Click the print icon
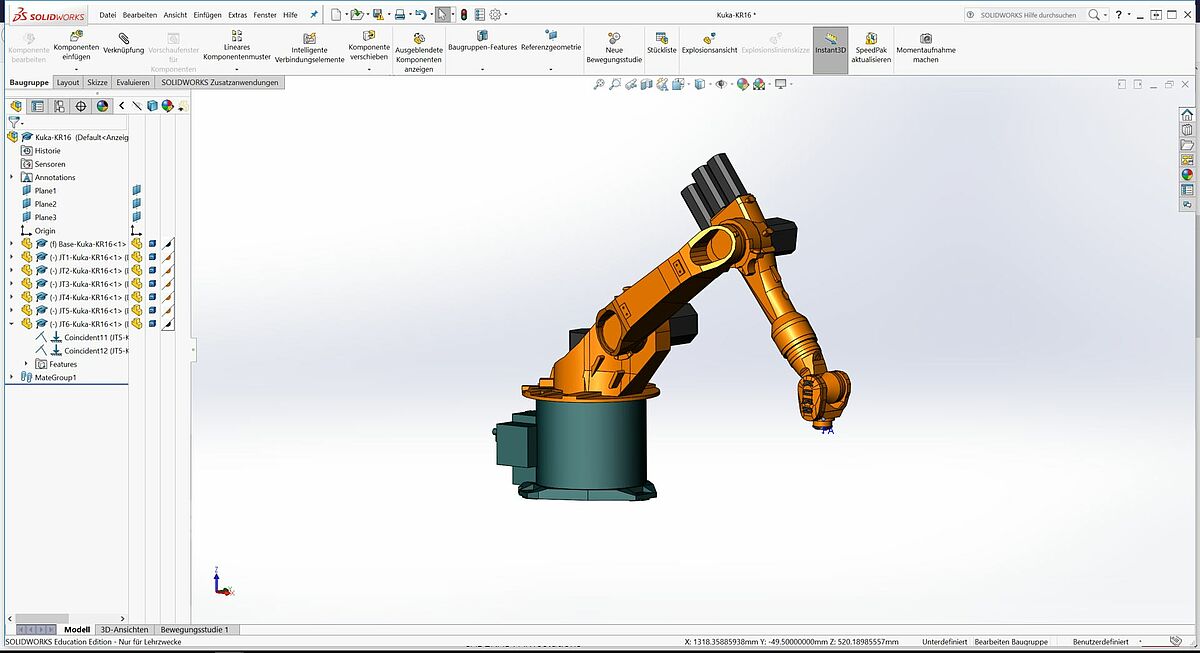The image size is (1200, 653). pos(399,14)
